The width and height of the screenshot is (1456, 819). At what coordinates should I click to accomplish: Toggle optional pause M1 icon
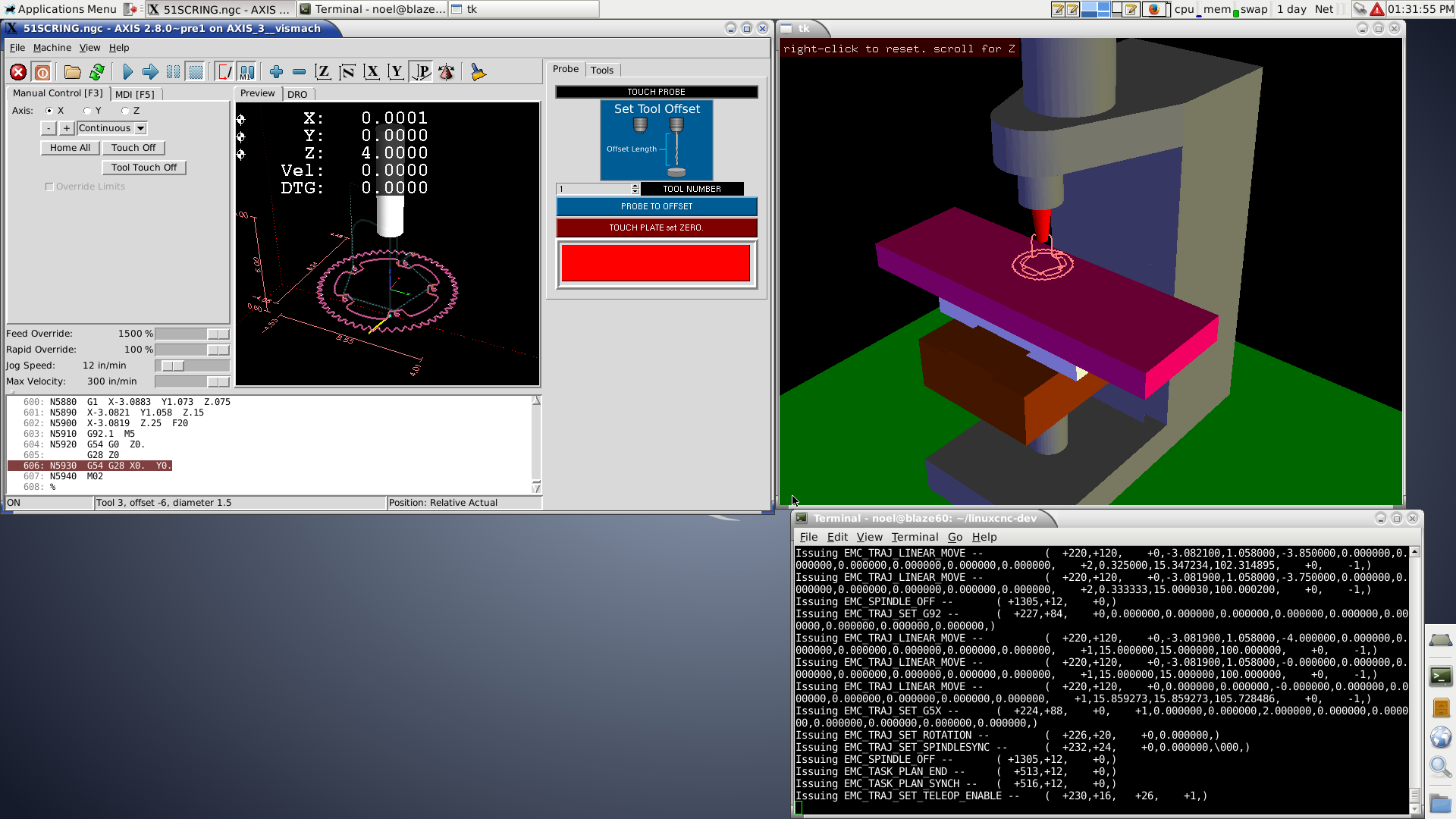pyautogui.click(x=247, y=72)
